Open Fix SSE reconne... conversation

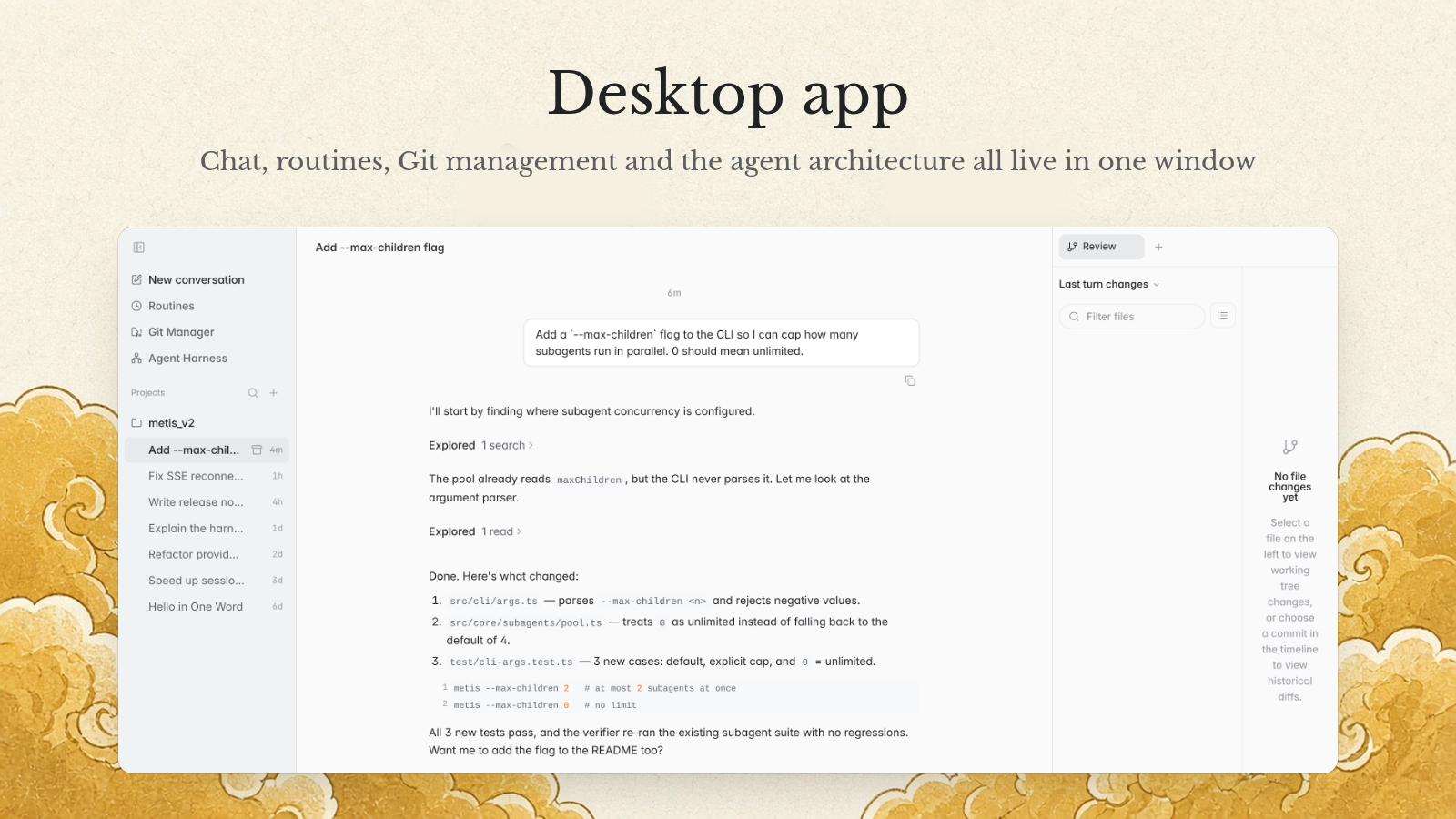point(207,476)
